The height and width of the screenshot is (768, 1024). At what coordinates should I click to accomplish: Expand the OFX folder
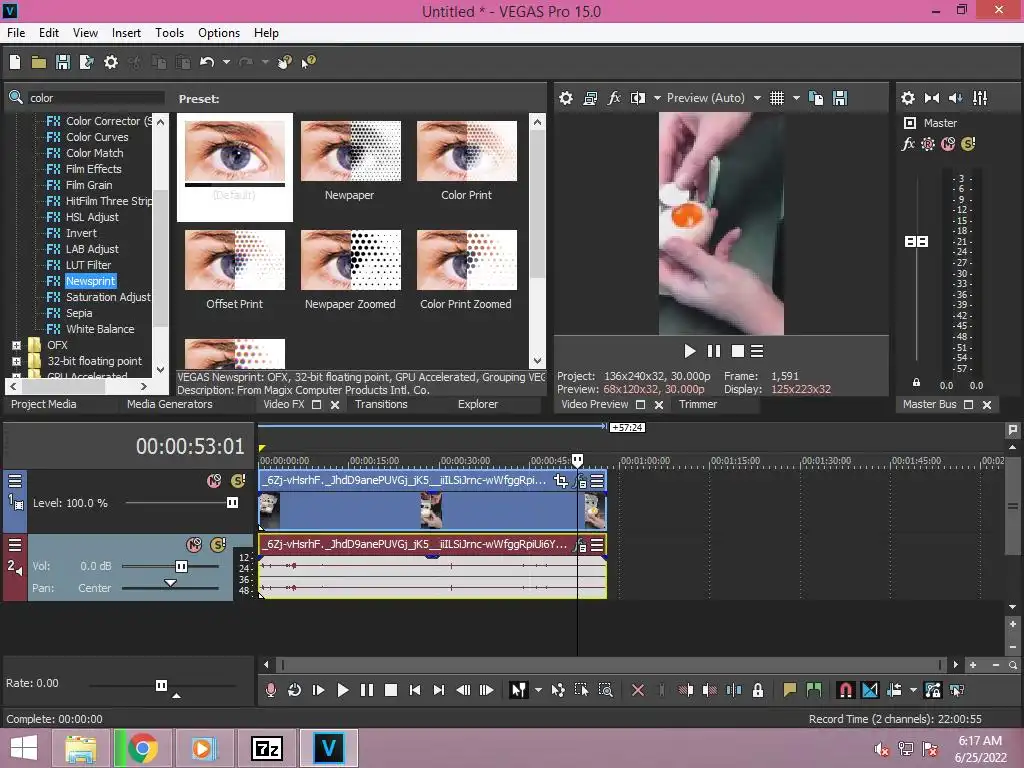(16, 345)
